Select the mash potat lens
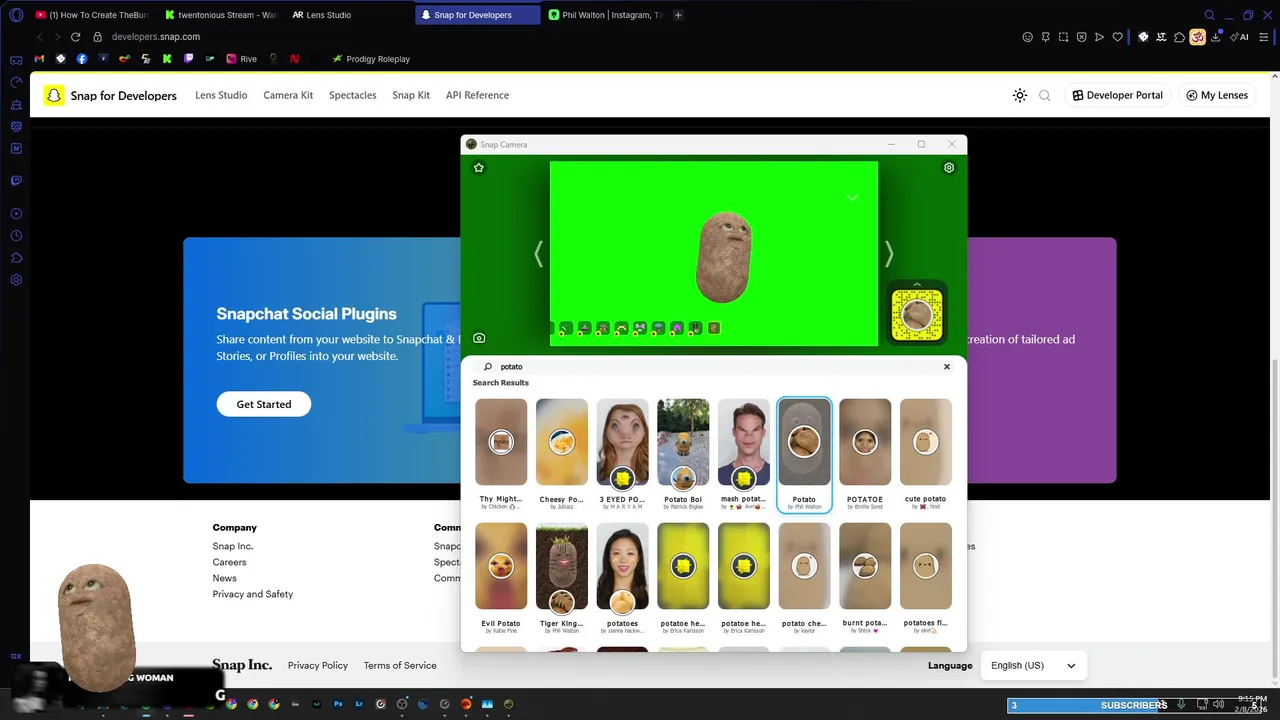 click(744, 455)
